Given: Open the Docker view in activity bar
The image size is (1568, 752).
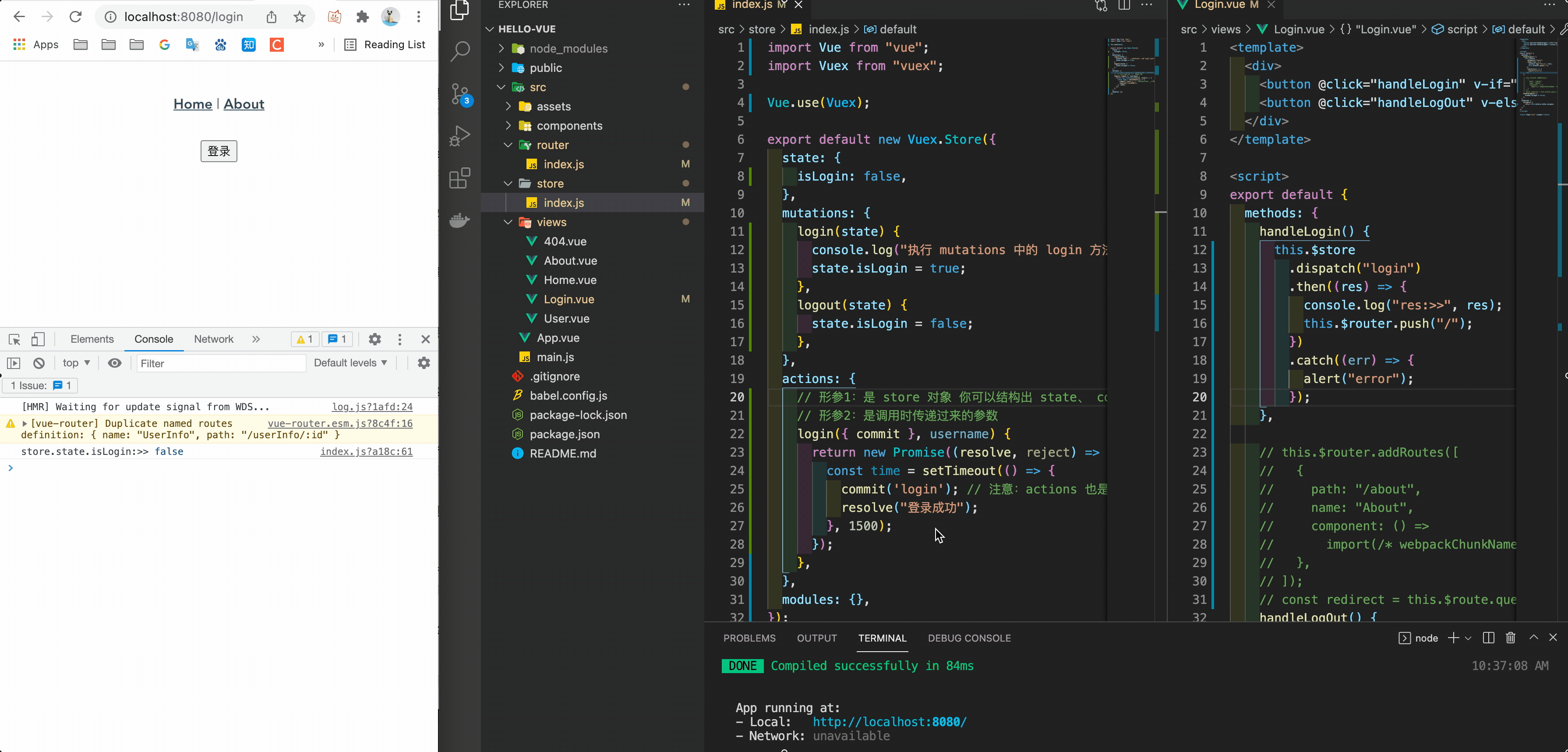Looking at the screenshot, I should tap(459, 220).
